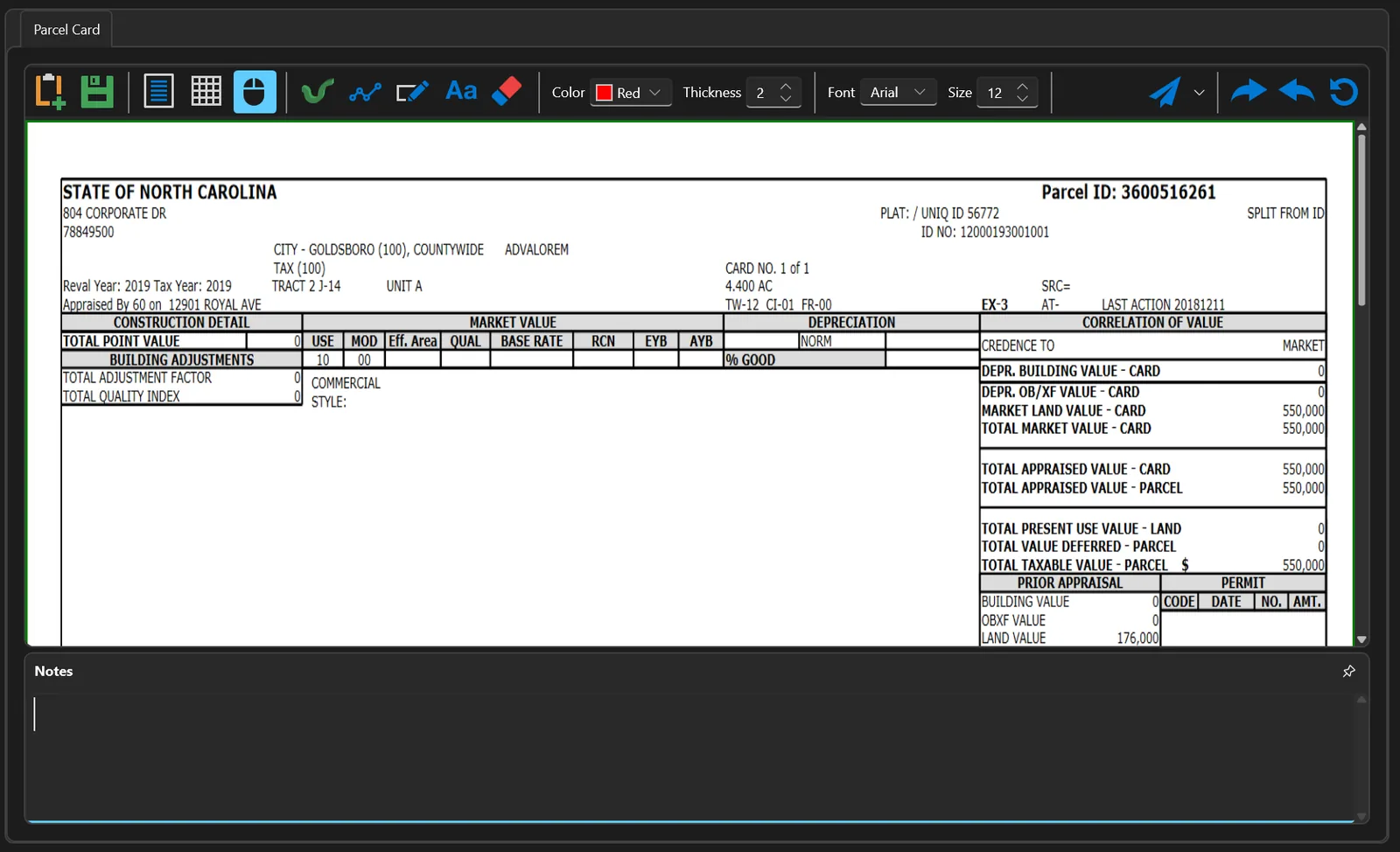This screenshot has height=852, width=1400.
Task: Increase the font Size value
Action: (x=1022, y=86)
